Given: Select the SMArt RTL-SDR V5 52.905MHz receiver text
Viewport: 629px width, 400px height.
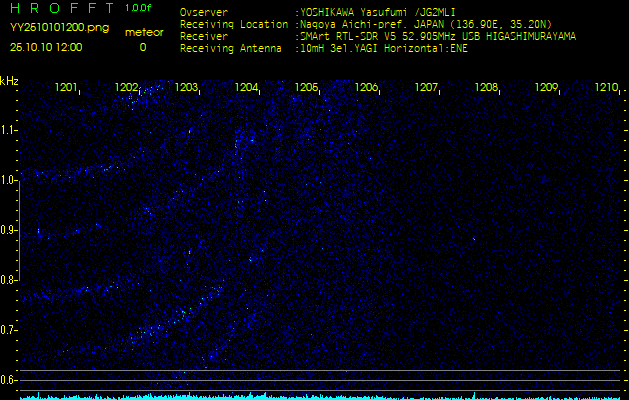Looking at the screenshot, I should click(438, 37).
